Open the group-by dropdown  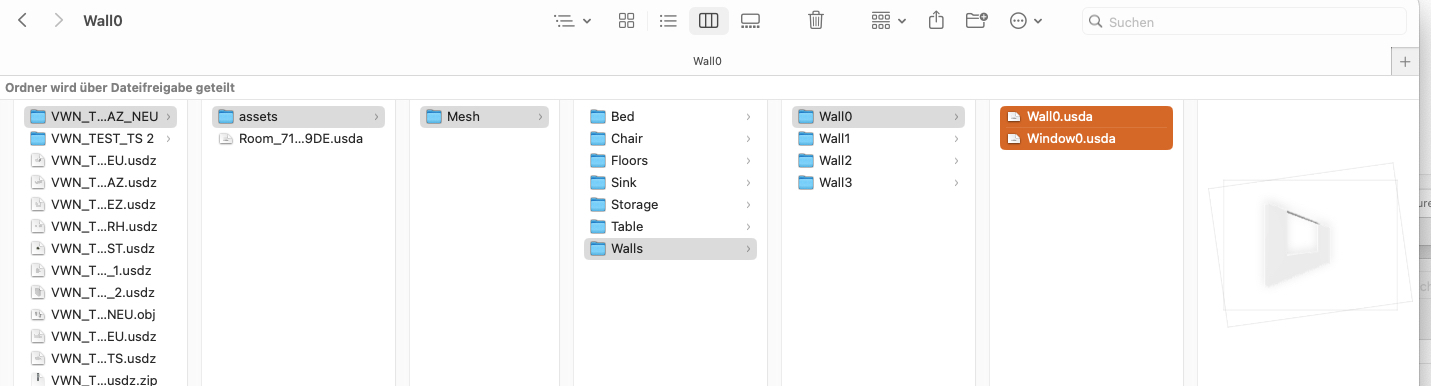click(888, 20)
